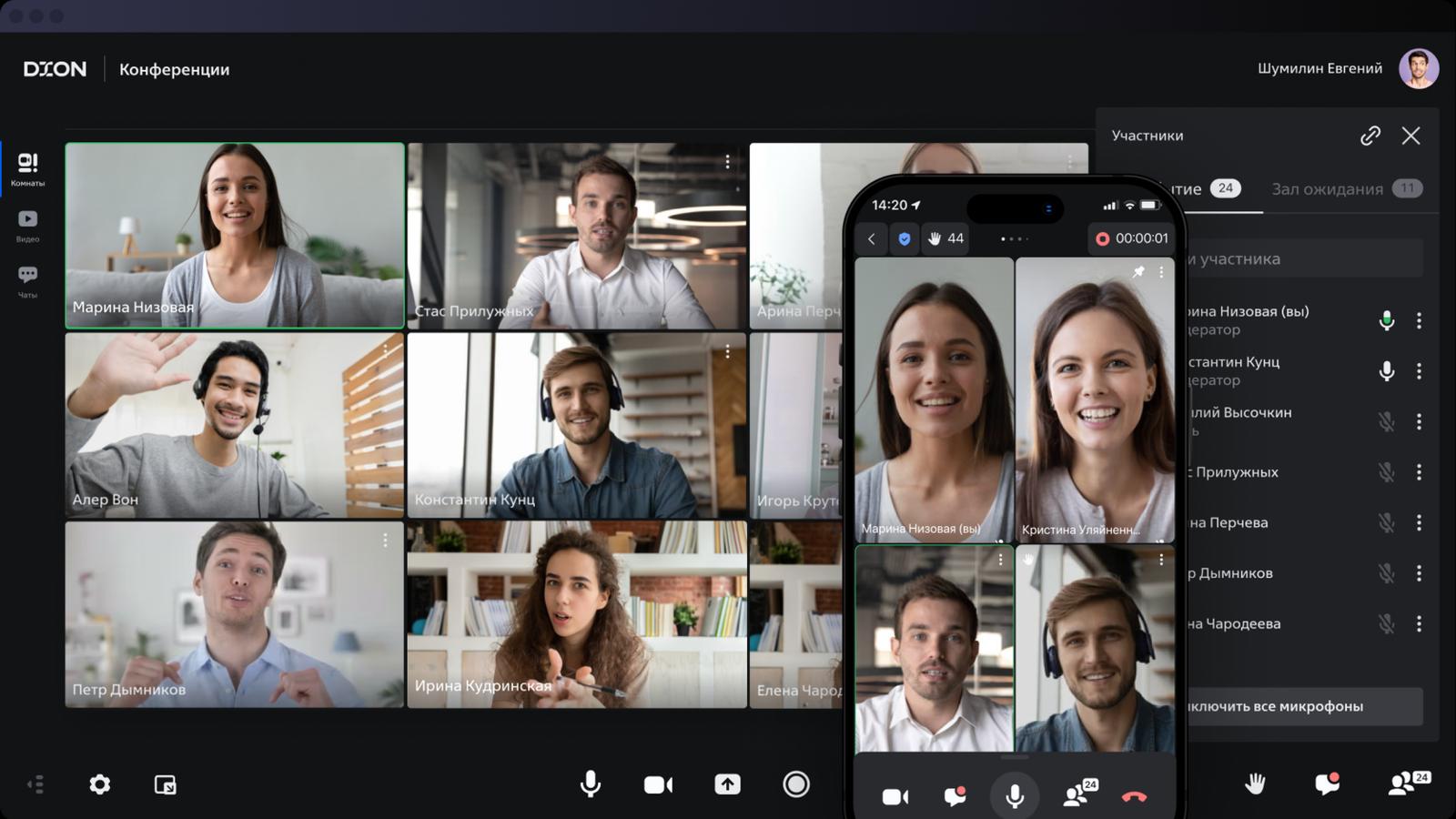Select Петр Дымников's video tile
Image resolution: width=1456 pixels, height=819 pixels.
pos(235,614)
